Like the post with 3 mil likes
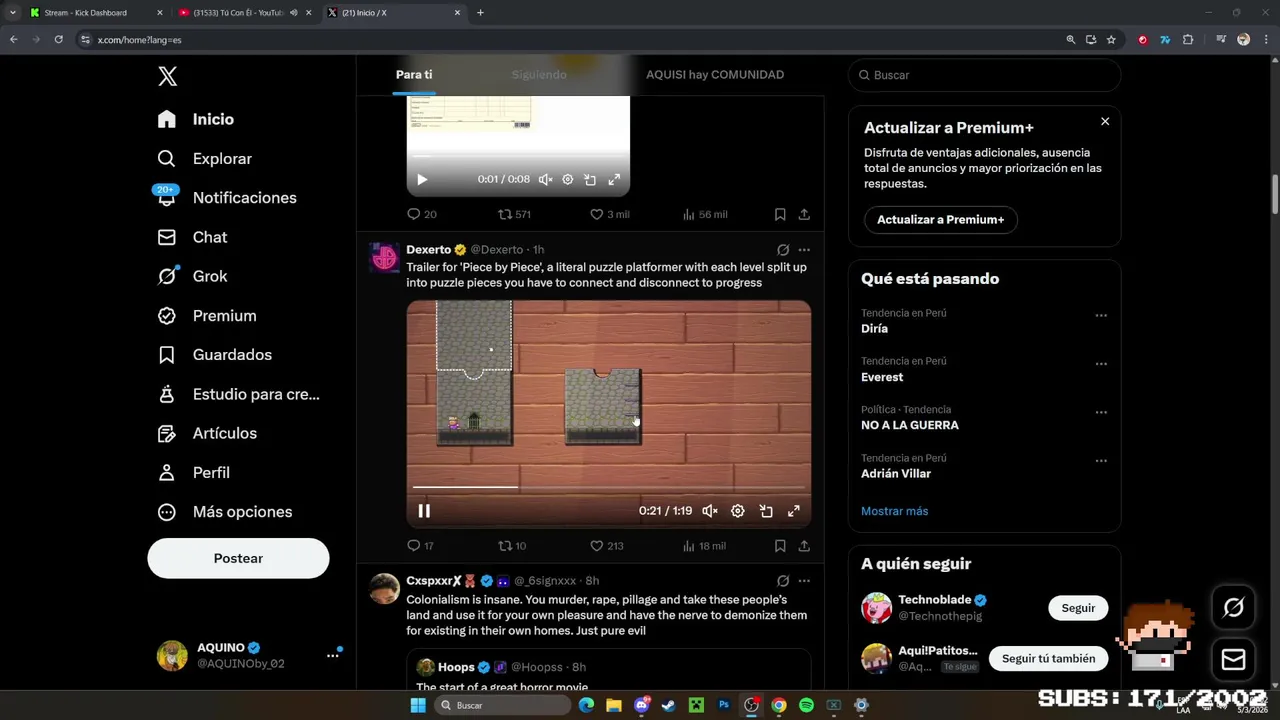This screenshot has height=720, width=1280. [x=609, y=214]
